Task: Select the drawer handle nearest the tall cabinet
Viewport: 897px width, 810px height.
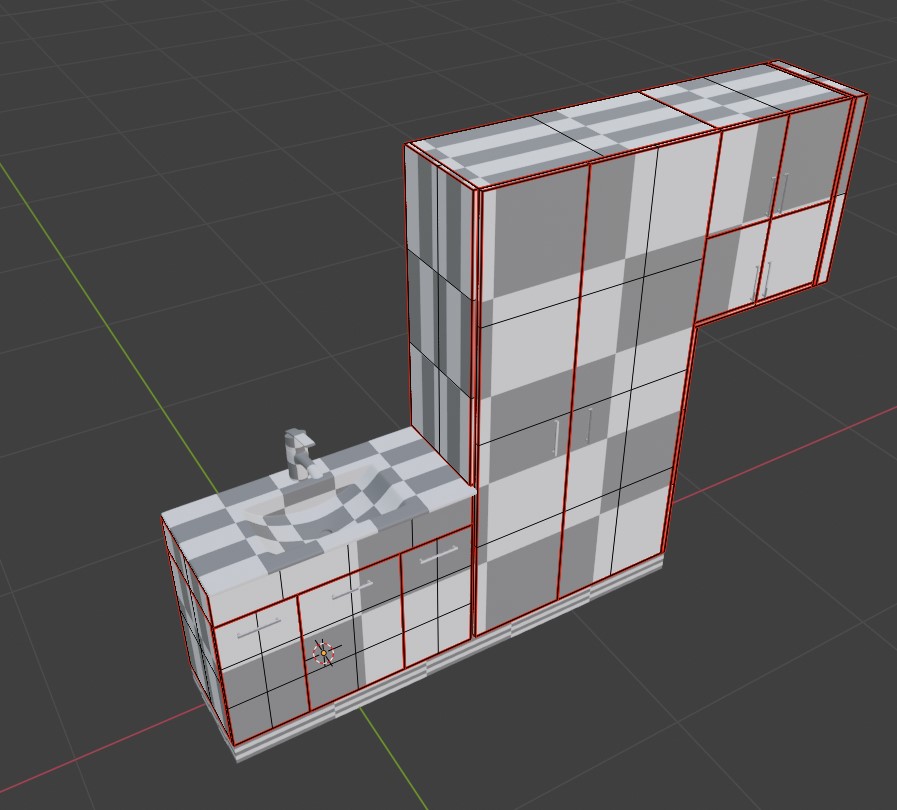Action: (438, 555)
